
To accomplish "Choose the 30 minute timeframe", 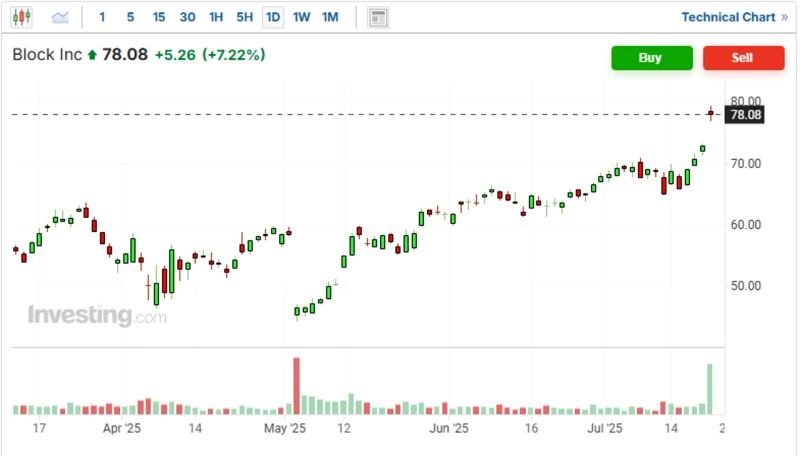I will (x=187, y=17).
